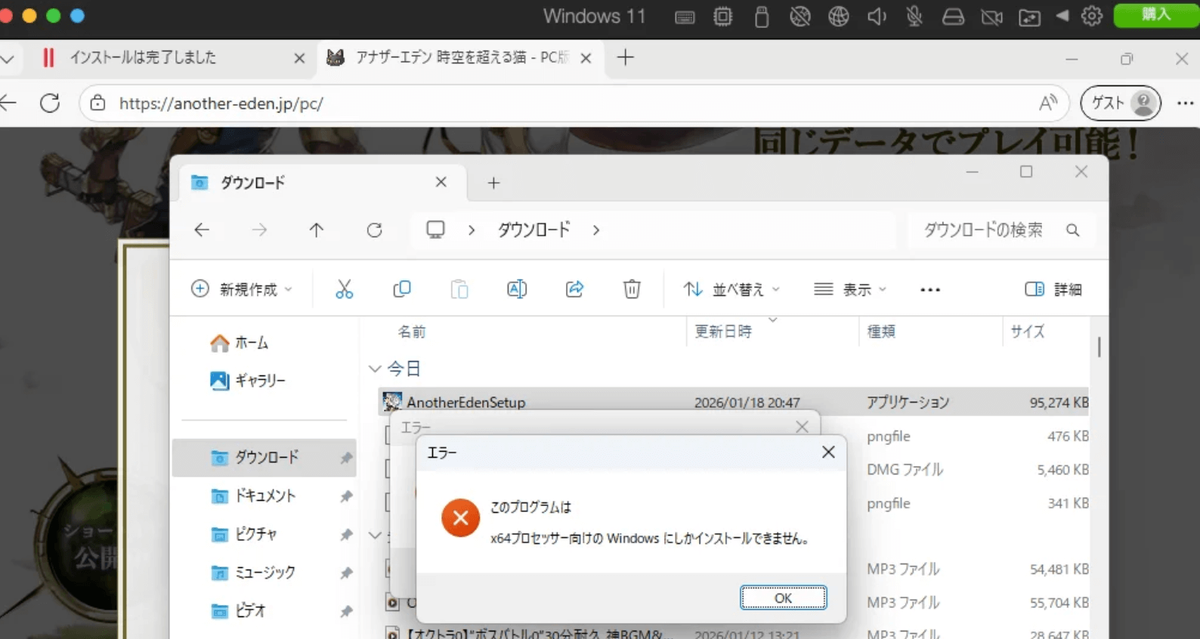Click the Explorer vertical scrollbar
The image size is (1200, 639).
[x=1099, y=346]
